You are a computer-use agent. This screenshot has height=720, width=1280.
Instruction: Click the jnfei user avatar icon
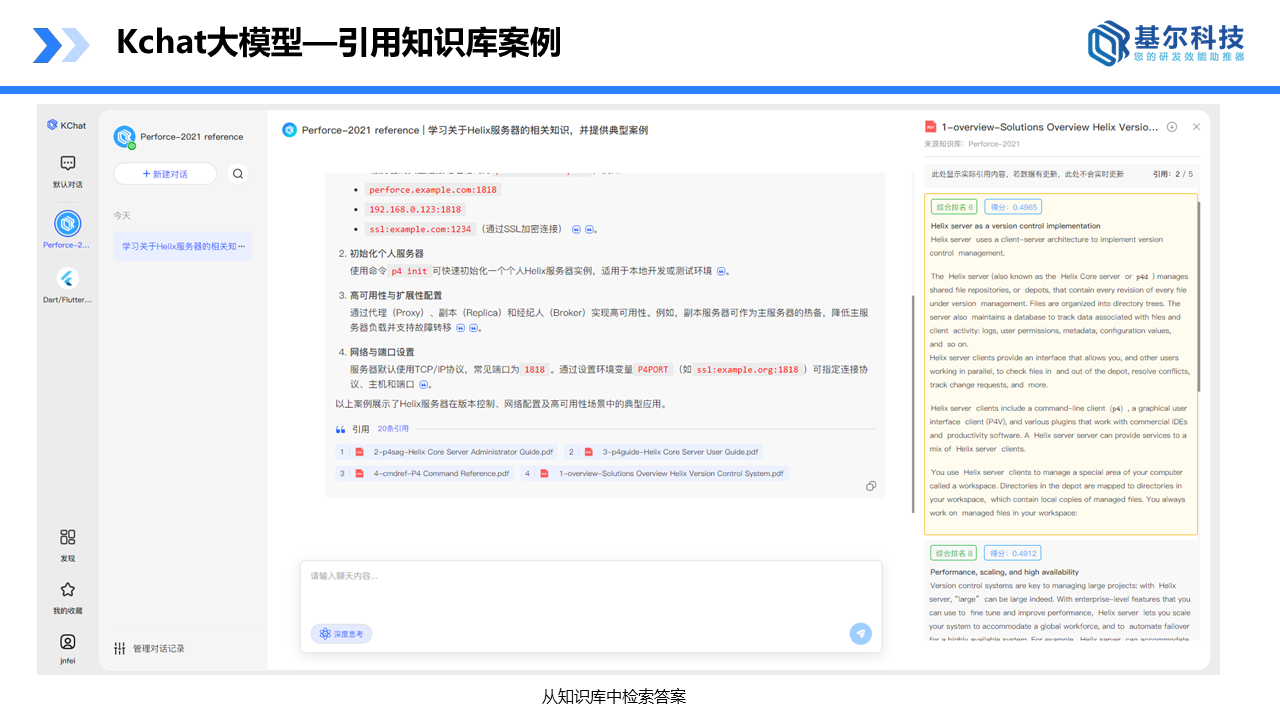pyautogui.click(x=67, y=641)
